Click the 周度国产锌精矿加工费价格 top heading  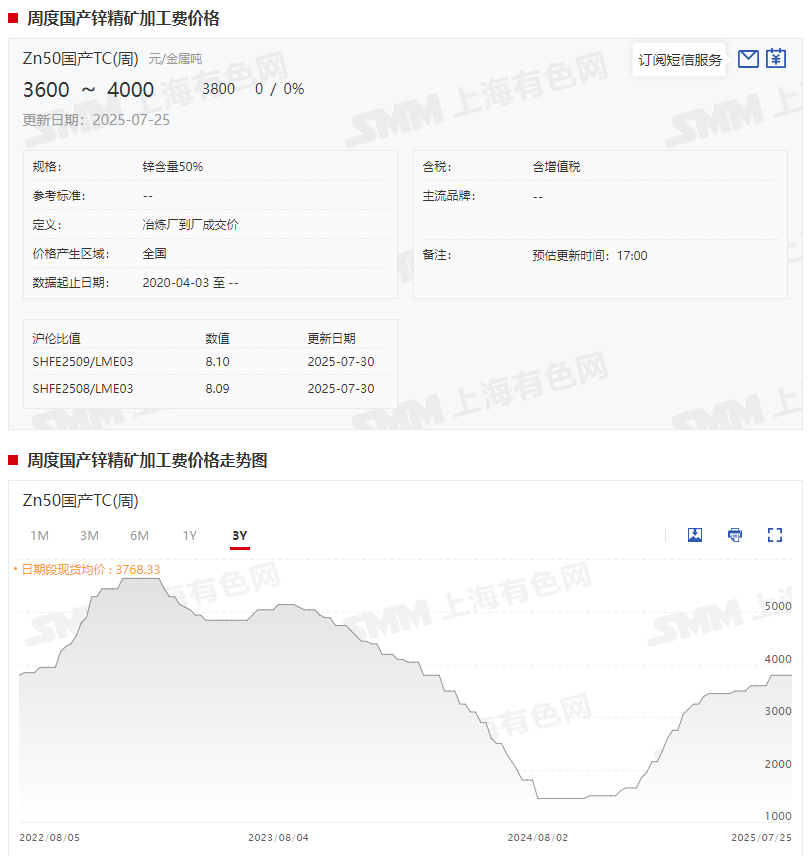[123, 19]
